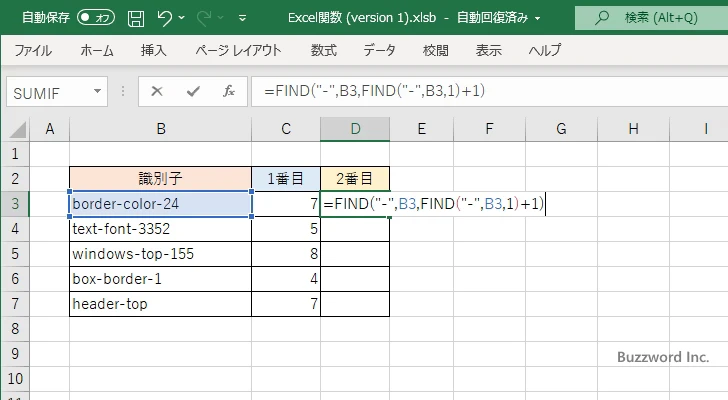Click cell C6 with value 4
Screen dimensions: 728x400
pos(286,279)
